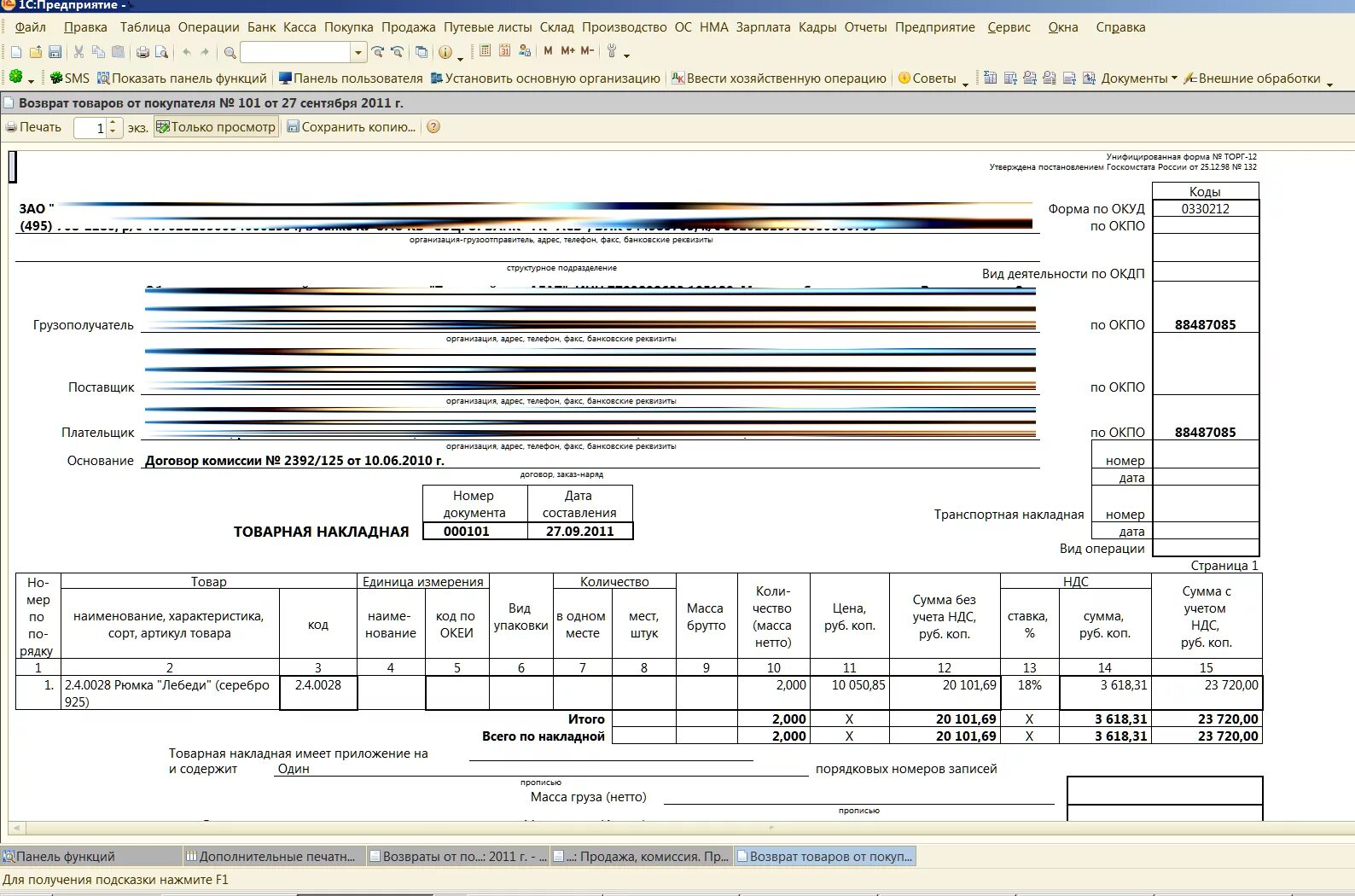Click the yellow Help info icon
Image resolution: width=1355 pixels, height=896 pixels.
pyautogui.click(x=445, y=52)
